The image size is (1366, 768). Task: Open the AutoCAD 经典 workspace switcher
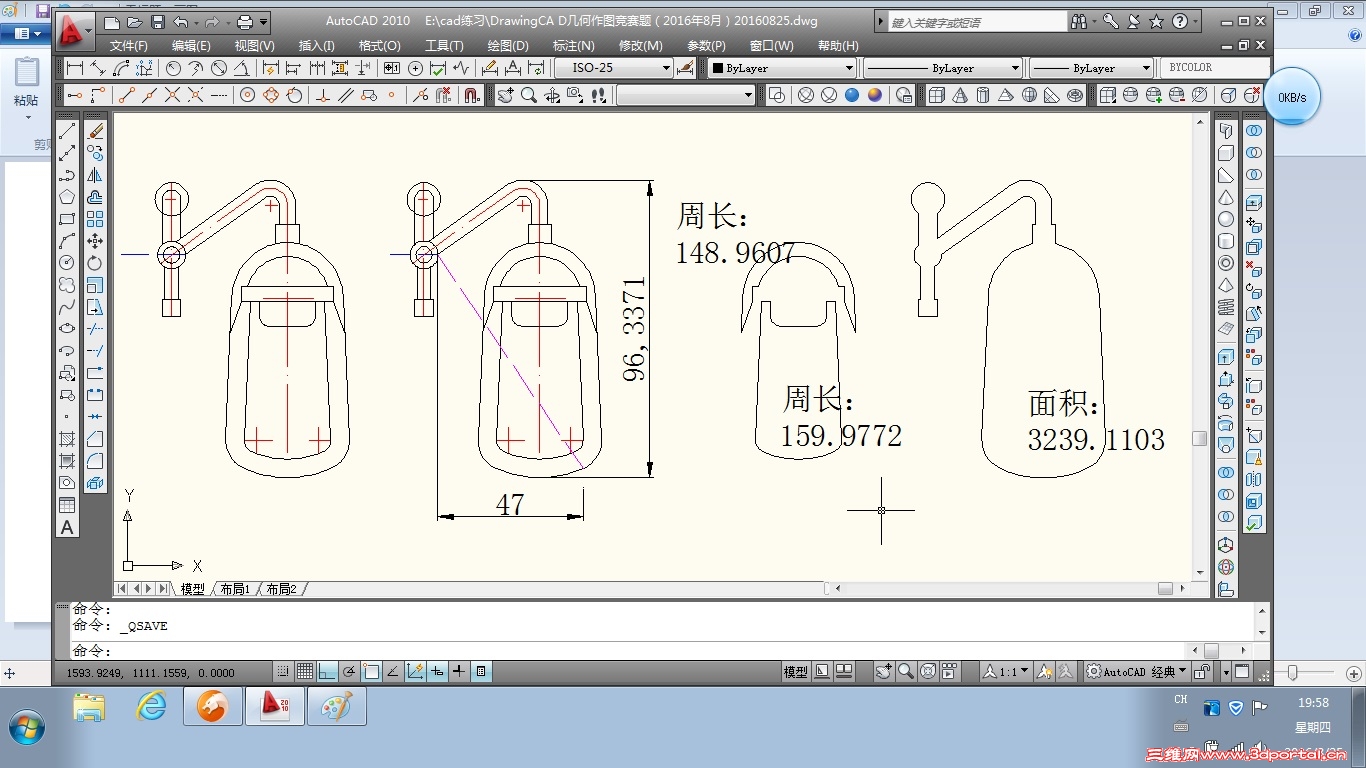(x=1138, y=672)
